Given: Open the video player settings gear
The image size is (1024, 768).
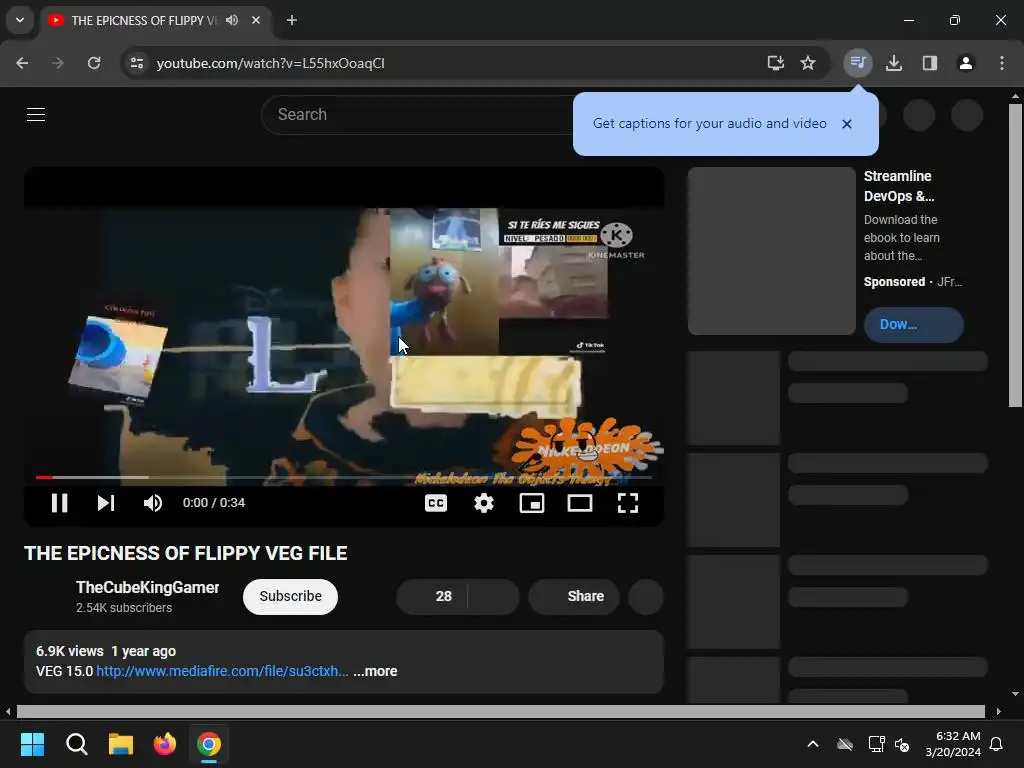Looking at the screenshot, I should [x=484, y=503].
